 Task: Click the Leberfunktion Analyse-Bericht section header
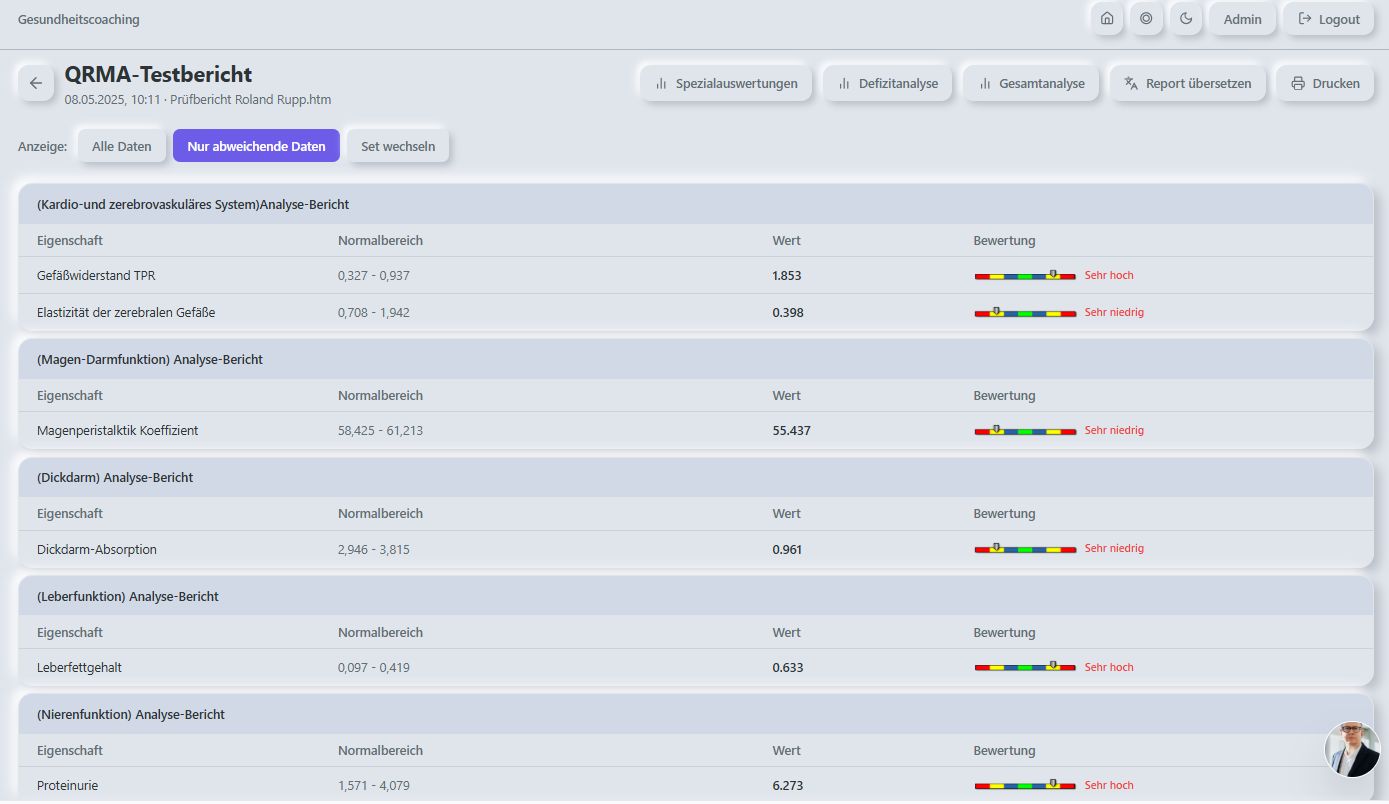(127, 596)
